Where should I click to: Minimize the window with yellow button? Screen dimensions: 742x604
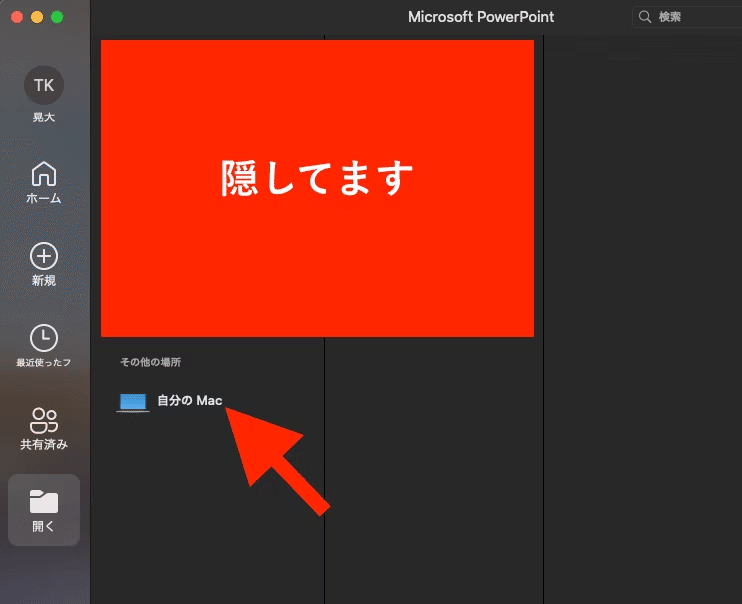(37, 17)
